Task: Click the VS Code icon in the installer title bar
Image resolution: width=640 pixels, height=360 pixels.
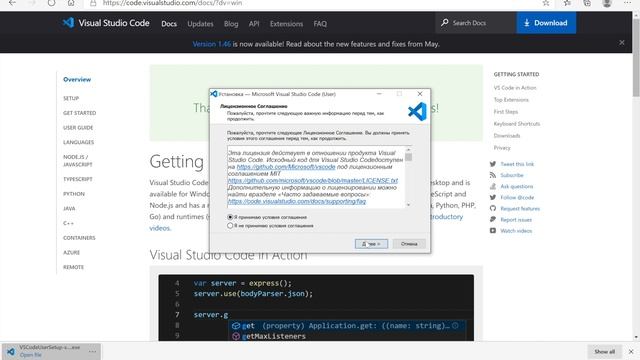Action: 213,94
